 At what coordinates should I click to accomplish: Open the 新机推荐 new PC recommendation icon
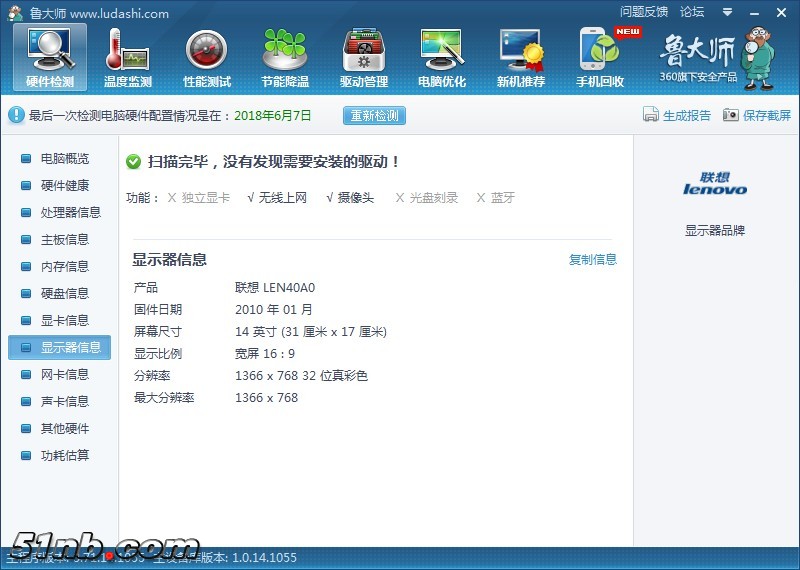pyautogui.click(x=521, y=57)
